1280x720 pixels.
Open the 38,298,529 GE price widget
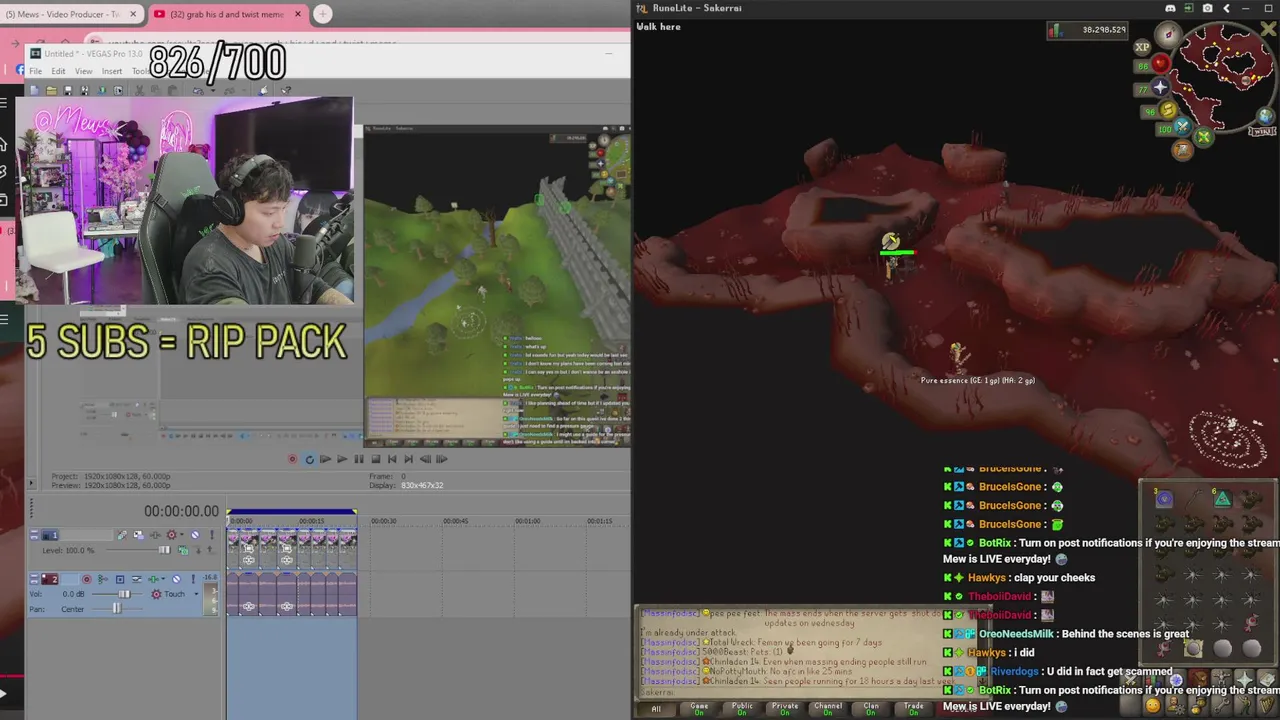pyautogui.click(x=1087, y=30)
